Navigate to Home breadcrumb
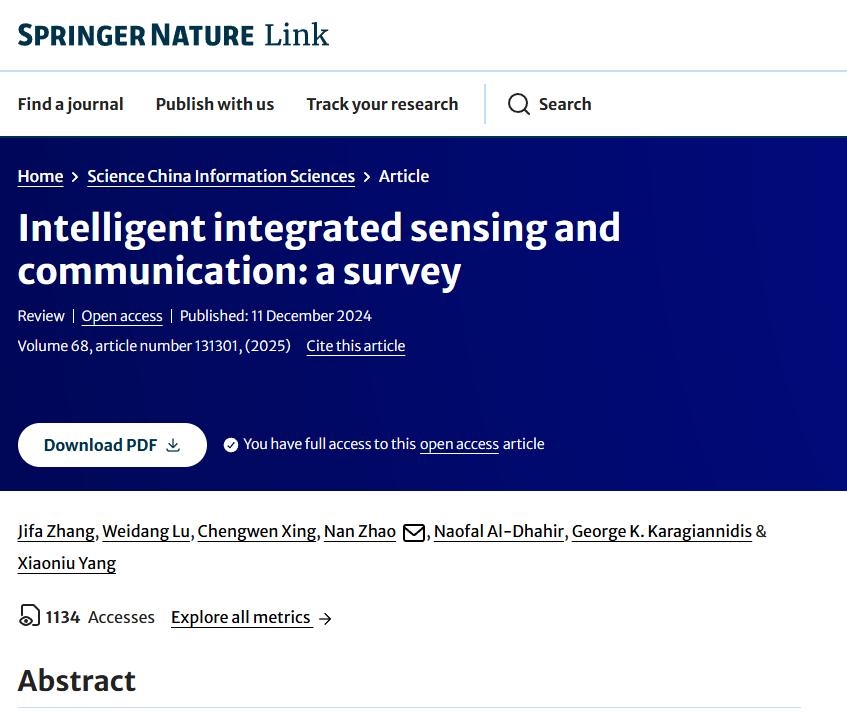The width and height of the screenshot is (847, 713). [x=40, y=176]
